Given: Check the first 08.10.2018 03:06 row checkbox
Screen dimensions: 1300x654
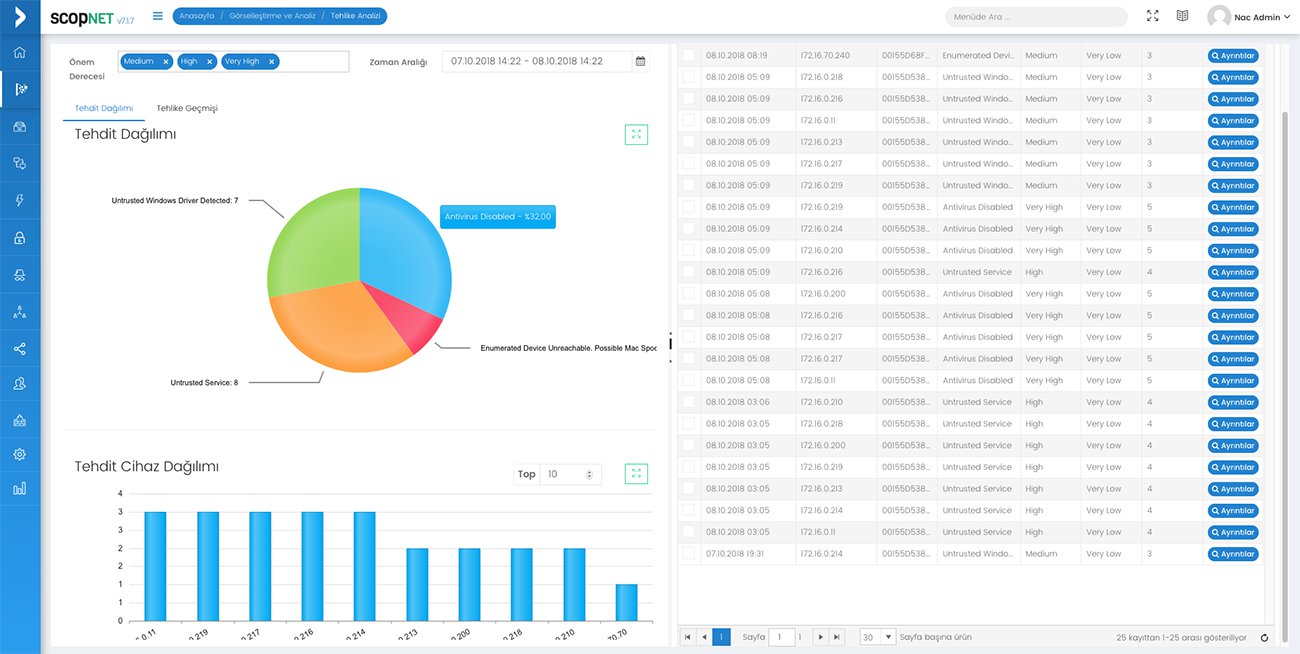Looking at the screenshot, I should pos(688,402).
